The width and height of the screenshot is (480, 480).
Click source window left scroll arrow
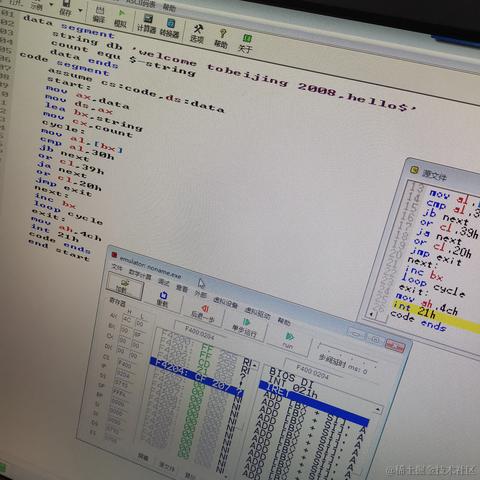coord(372,314)
